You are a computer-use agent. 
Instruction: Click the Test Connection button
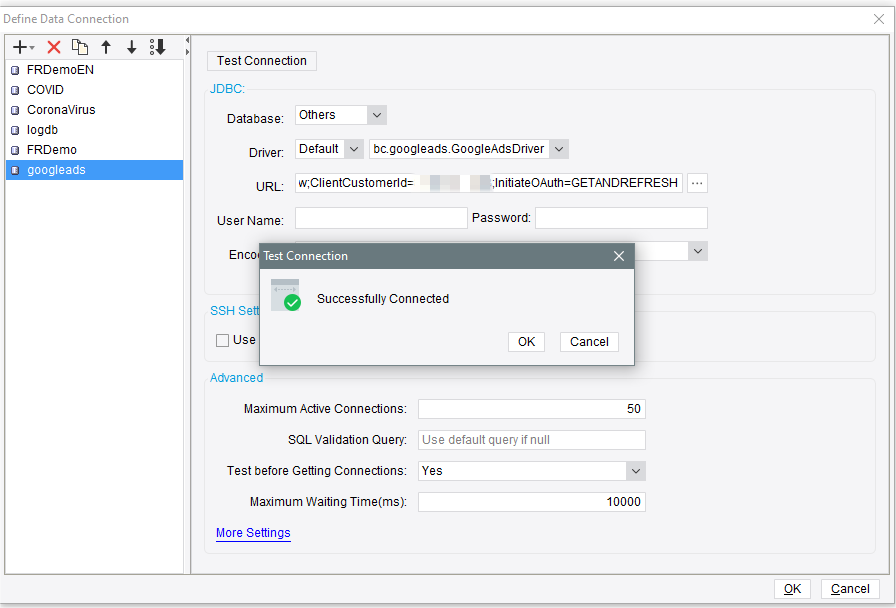261,61
